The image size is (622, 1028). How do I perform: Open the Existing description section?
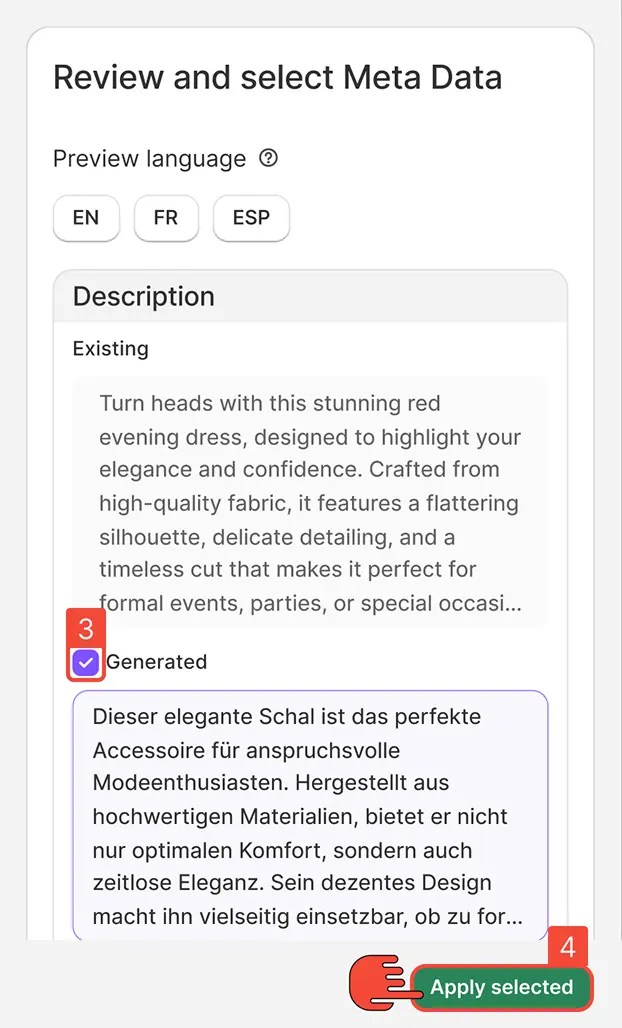[x=110, y=348]
